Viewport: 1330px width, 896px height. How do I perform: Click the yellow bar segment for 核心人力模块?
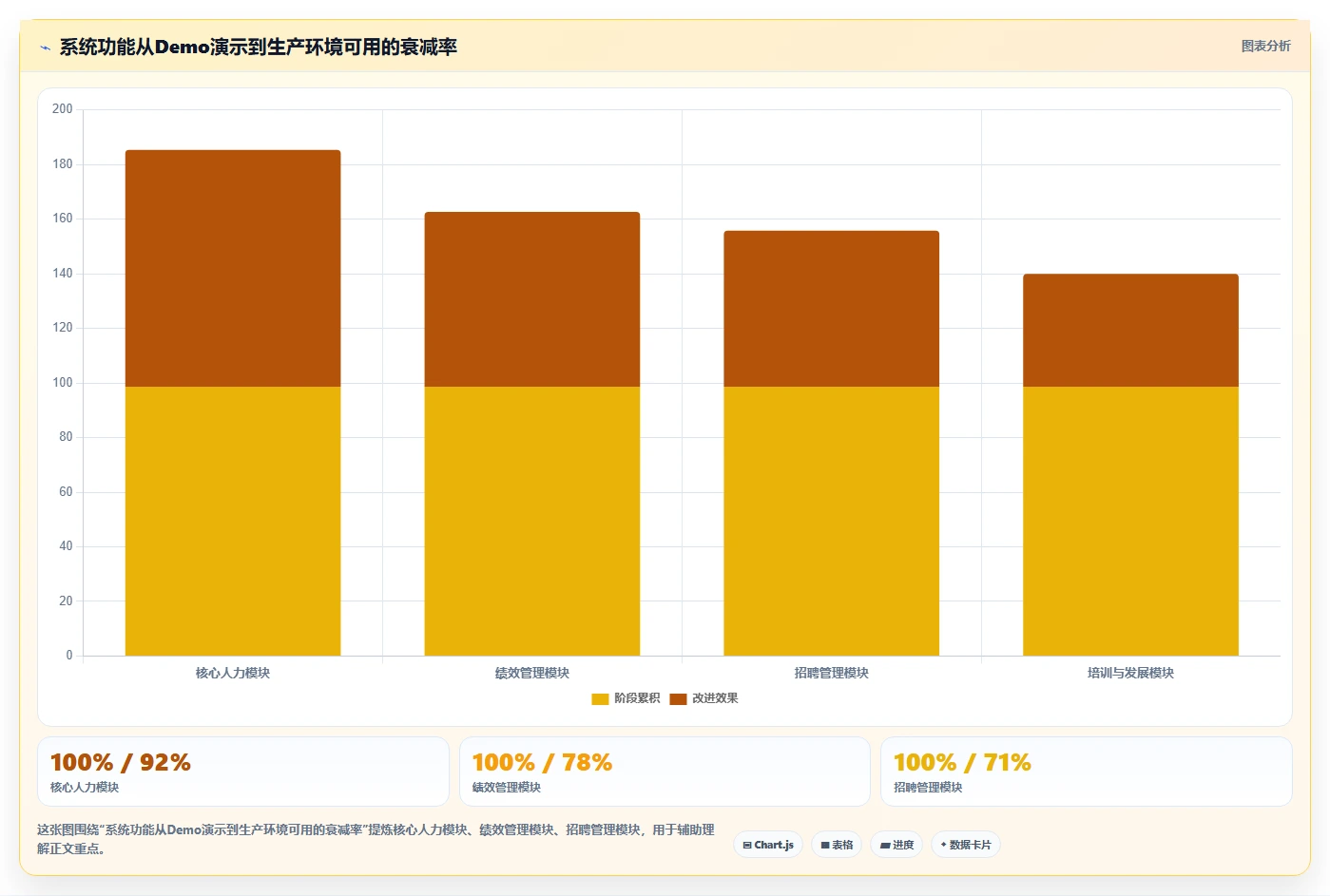(x=233, y=521)
